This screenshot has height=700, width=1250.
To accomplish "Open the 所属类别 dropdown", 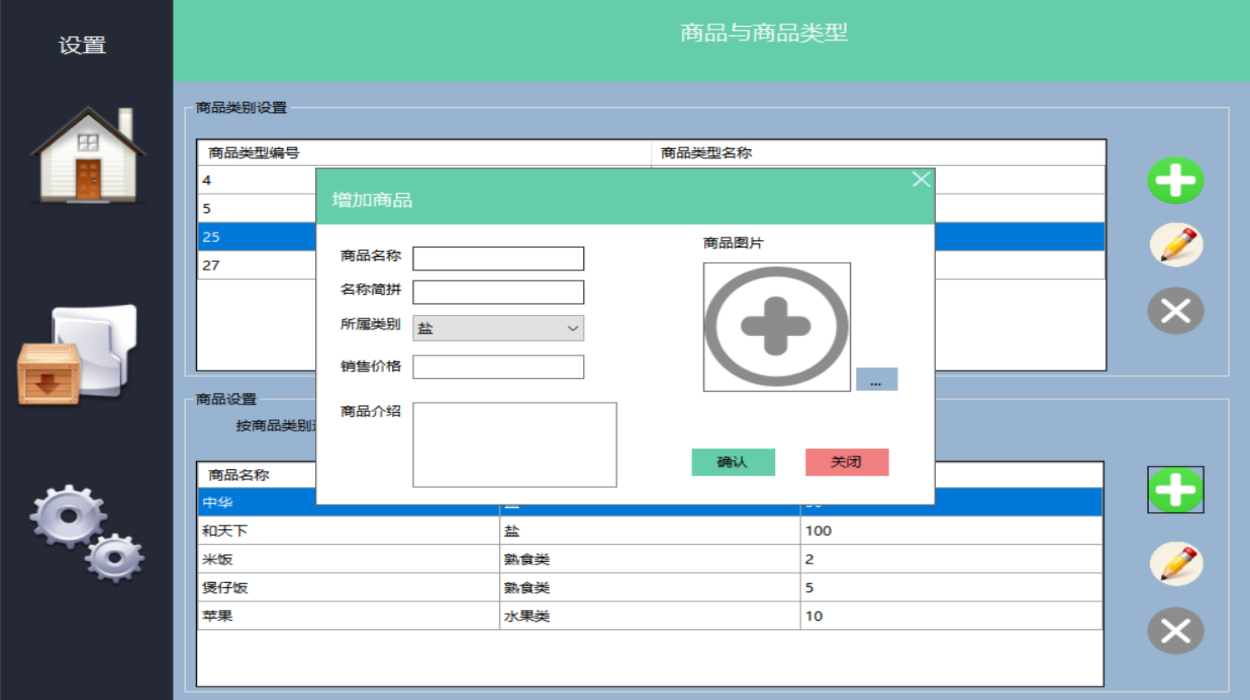I will pyautogui.click(x=498, y=328).
